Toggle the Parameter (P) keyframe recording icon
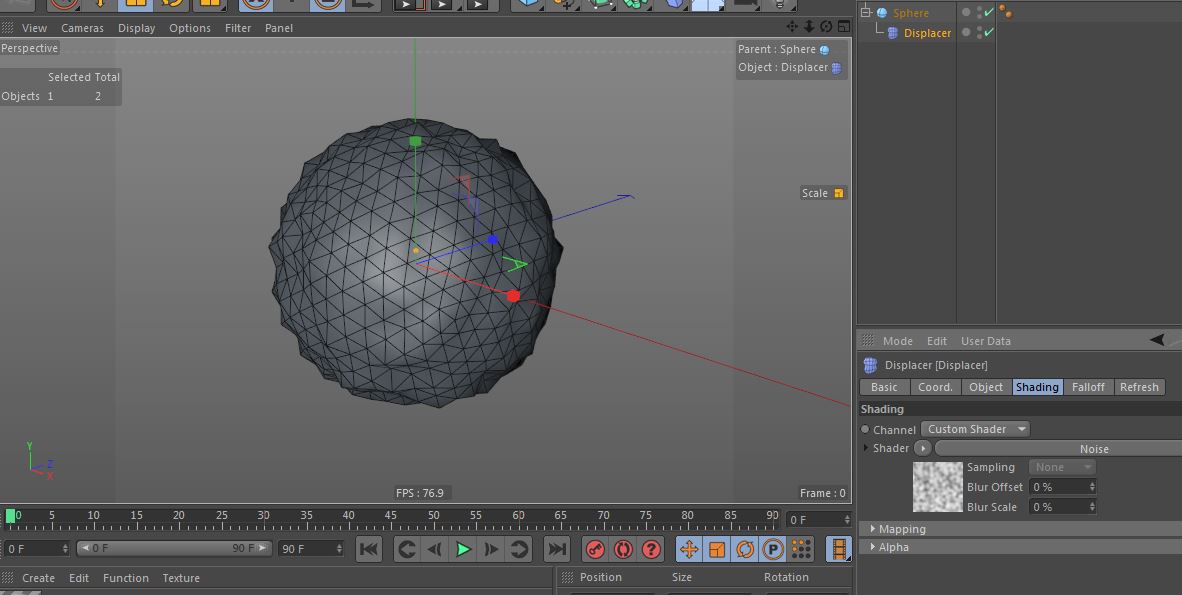Image resolution: width=1182 pixels, height=595 pixels. click(773, 549)
